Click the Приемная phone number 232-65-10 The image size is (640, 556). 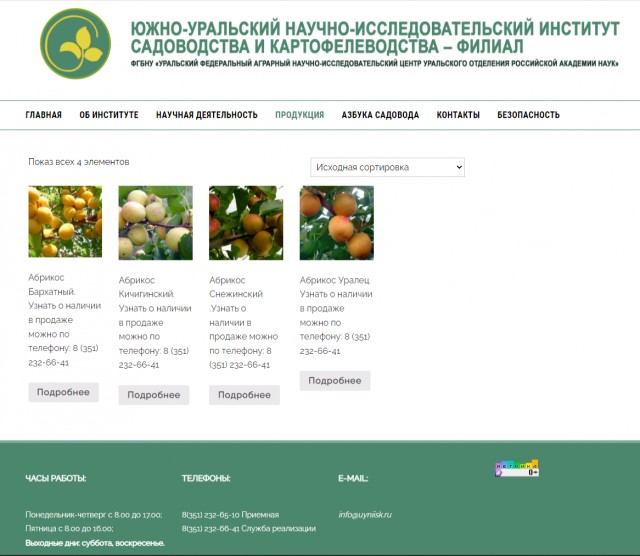230,515
